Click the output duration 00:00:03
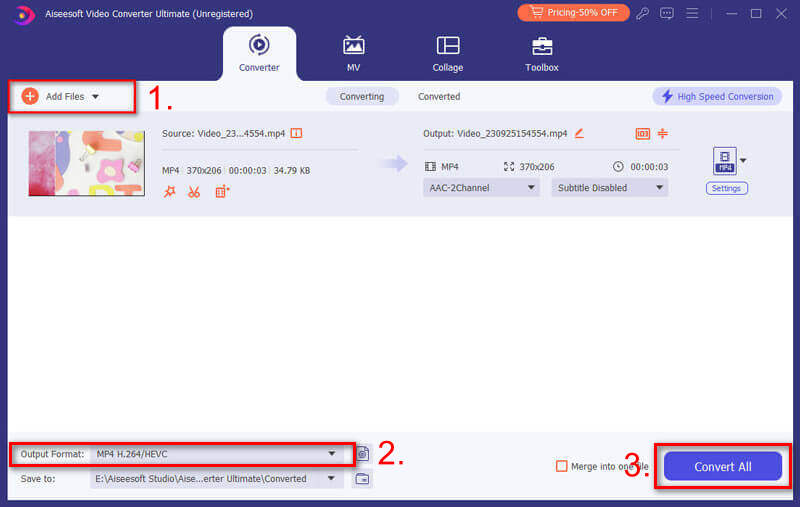 point(649,167)
